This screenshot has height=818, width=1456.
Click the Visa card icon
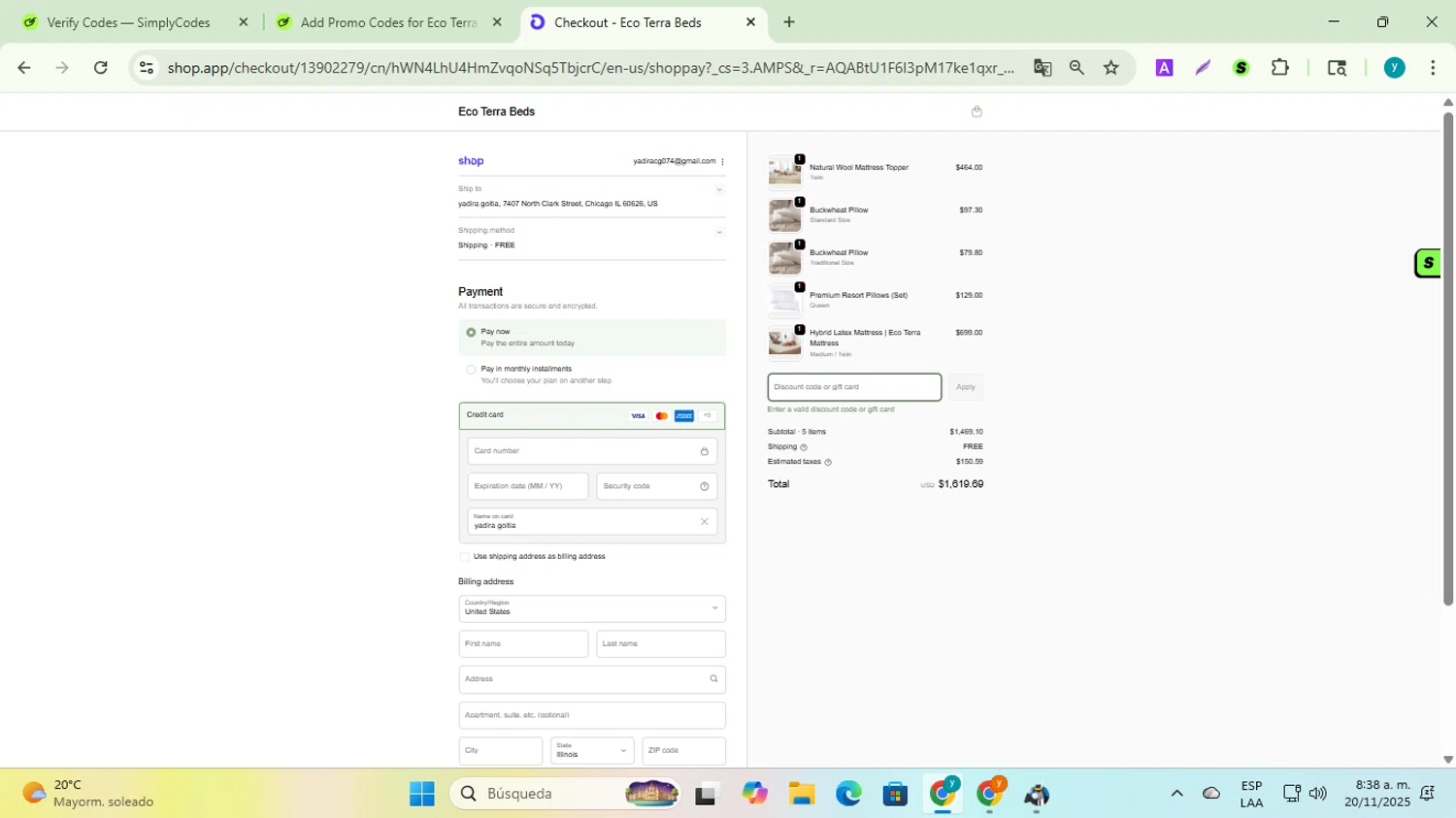pos(638,416)
